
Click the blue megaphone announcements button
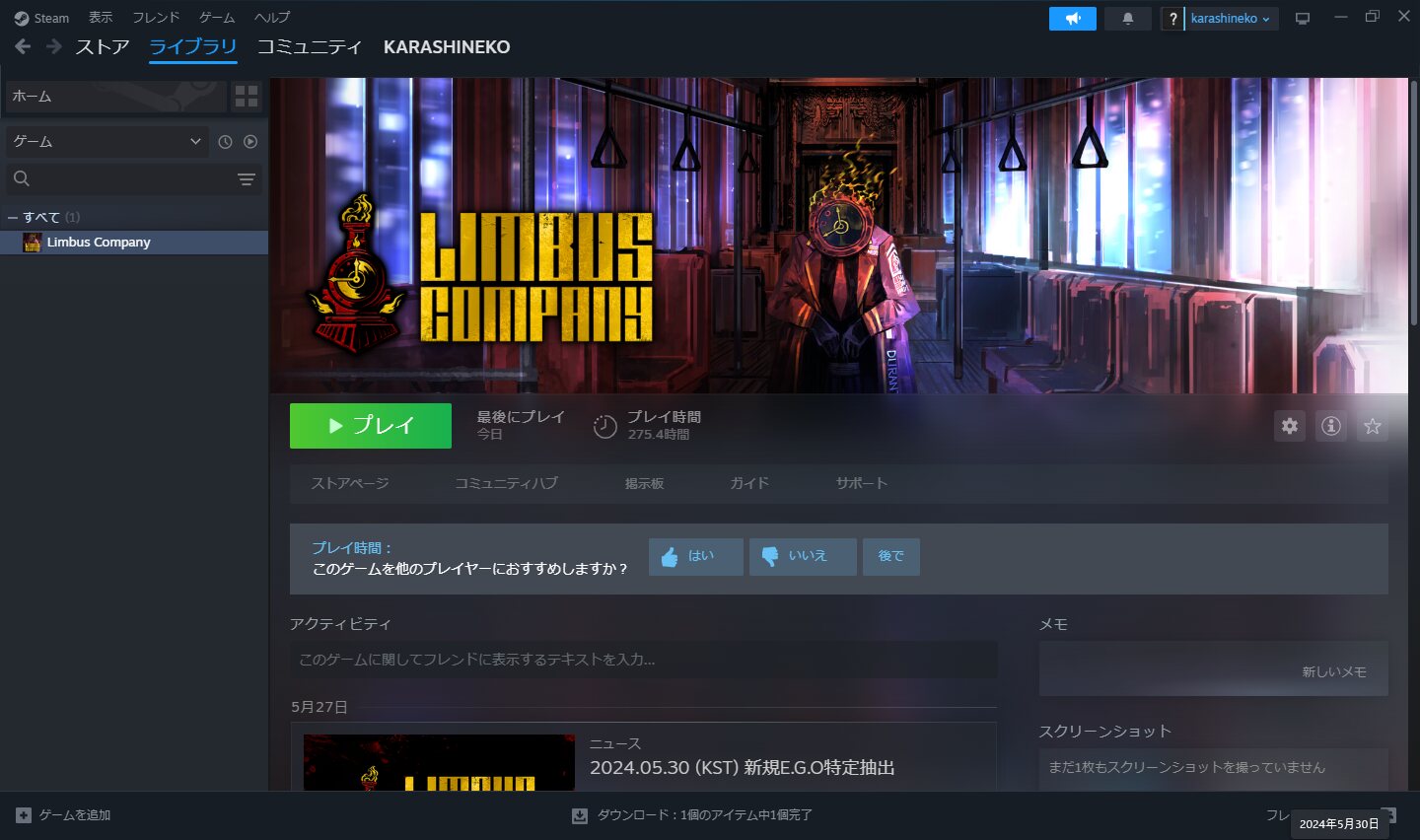click(x=1073, y=18)
